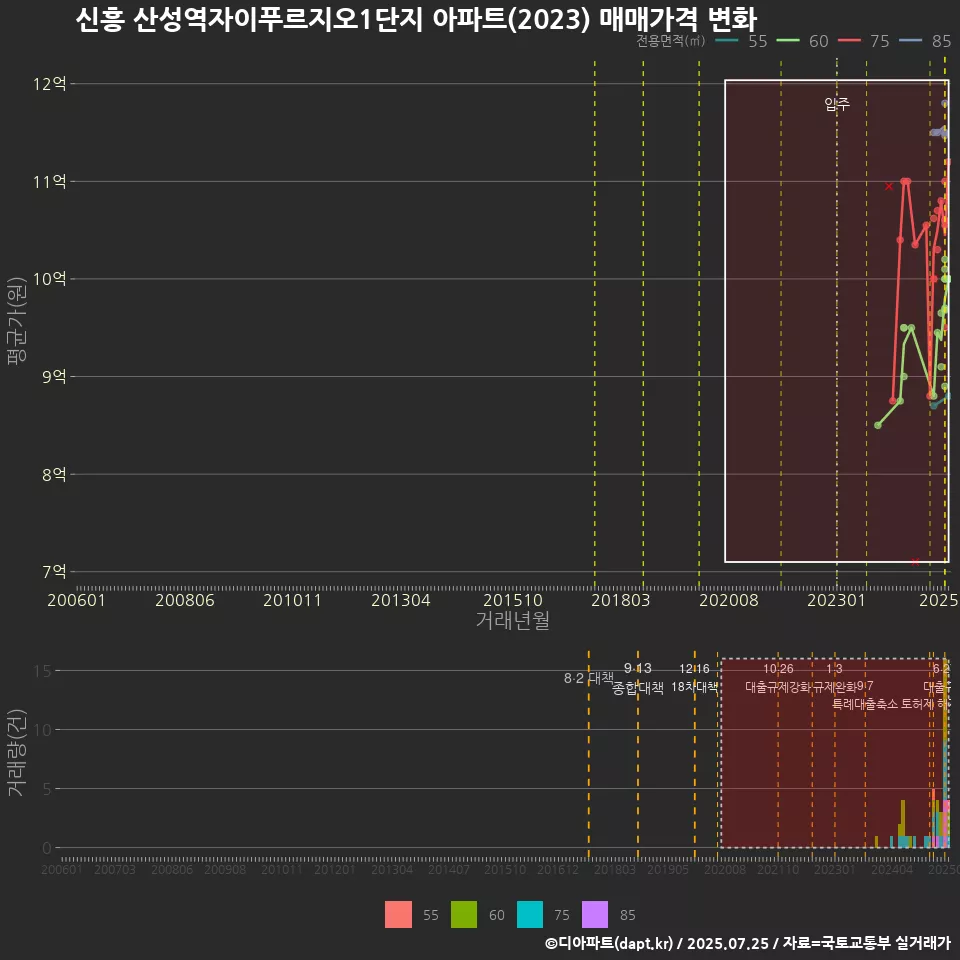
Task: Click the '18차대책' policy label
Action: (694, 687)
